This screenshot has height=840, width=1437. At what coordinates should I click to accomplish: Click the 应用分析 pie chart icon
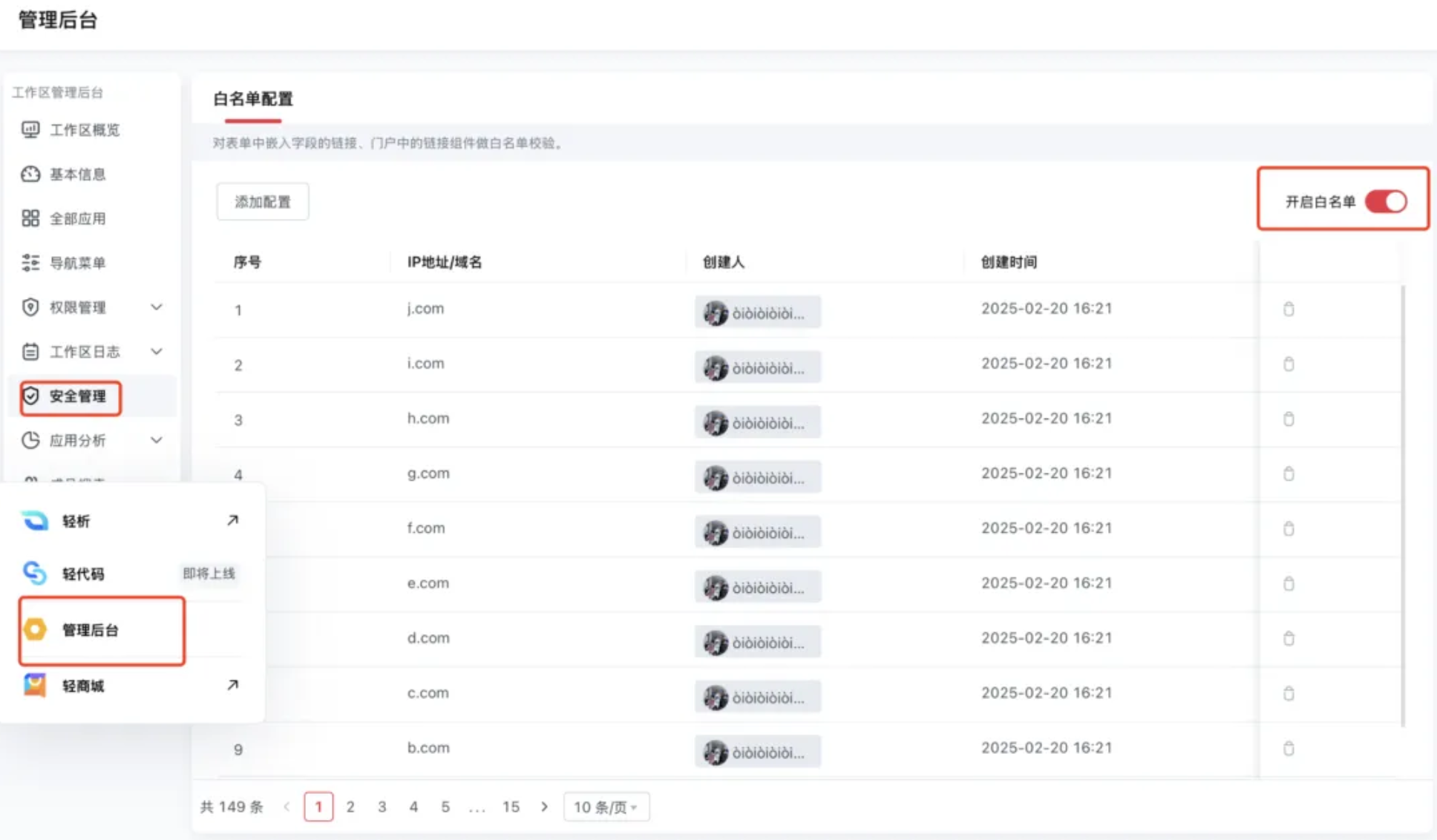30,440
